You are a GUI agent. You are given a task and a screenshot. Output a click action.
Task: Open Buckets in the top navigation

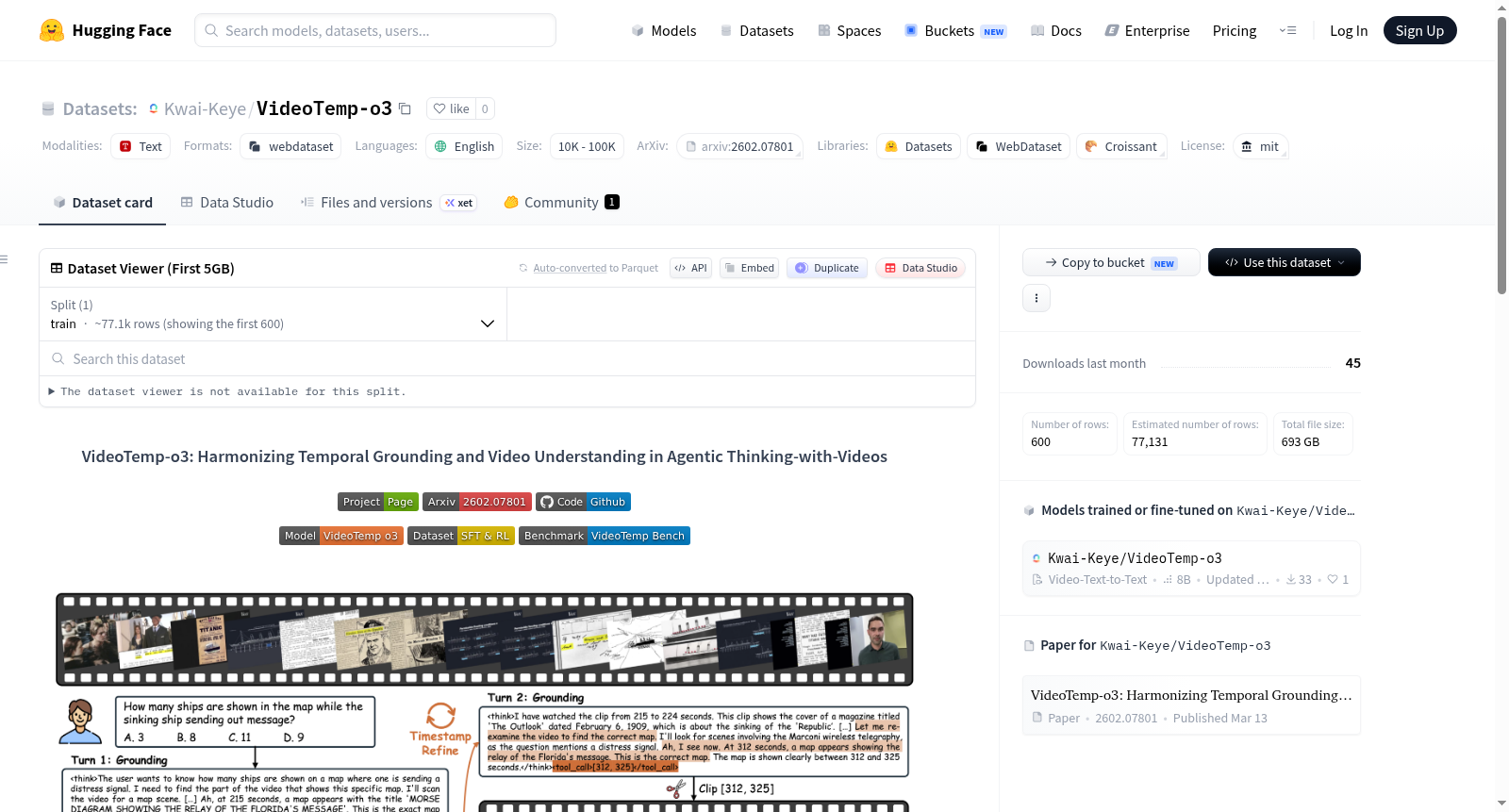tap(955, 30)
